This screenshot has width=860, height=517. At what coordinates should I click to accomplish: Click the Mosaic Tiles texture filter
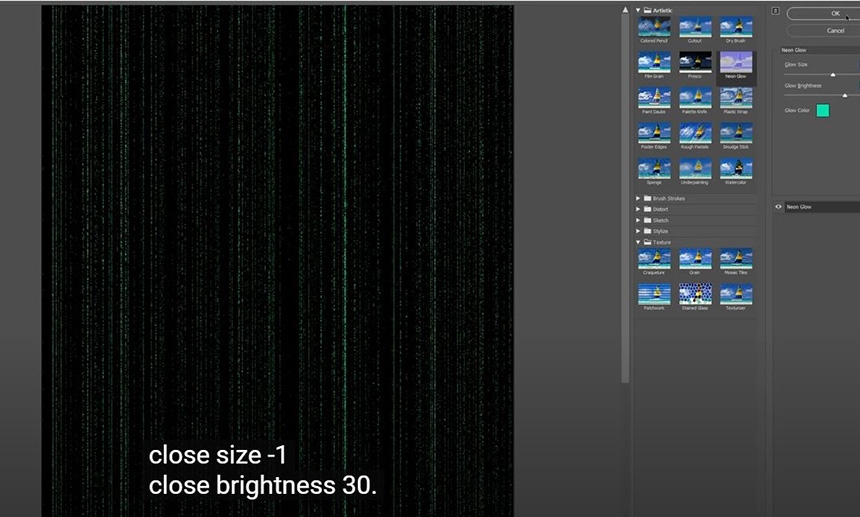[x=736, y=258]
